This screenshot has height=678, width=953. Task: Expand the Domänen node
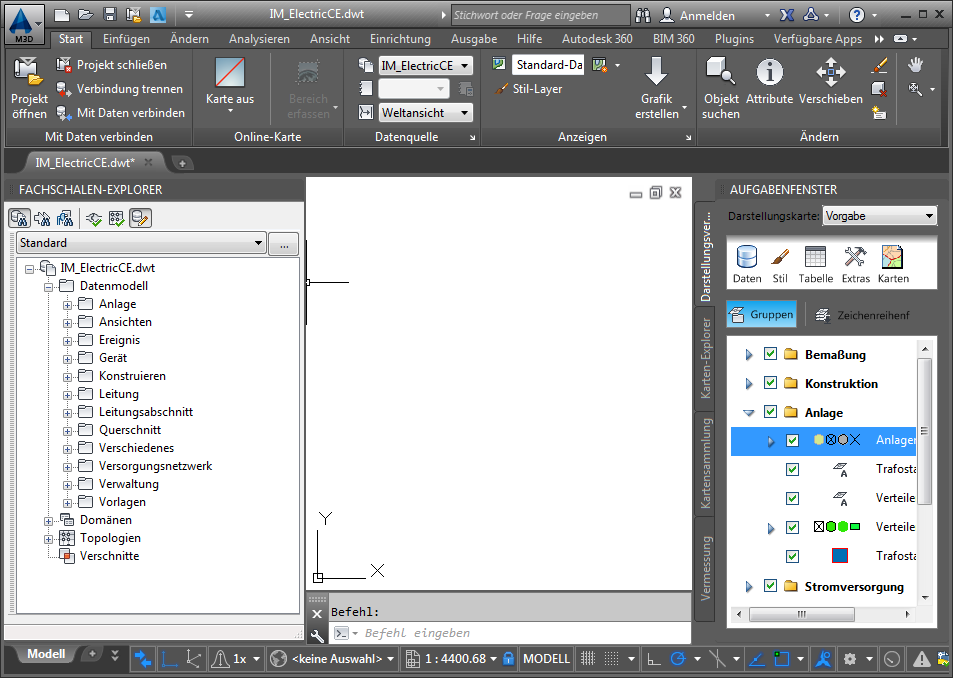(x=48, y=521)
